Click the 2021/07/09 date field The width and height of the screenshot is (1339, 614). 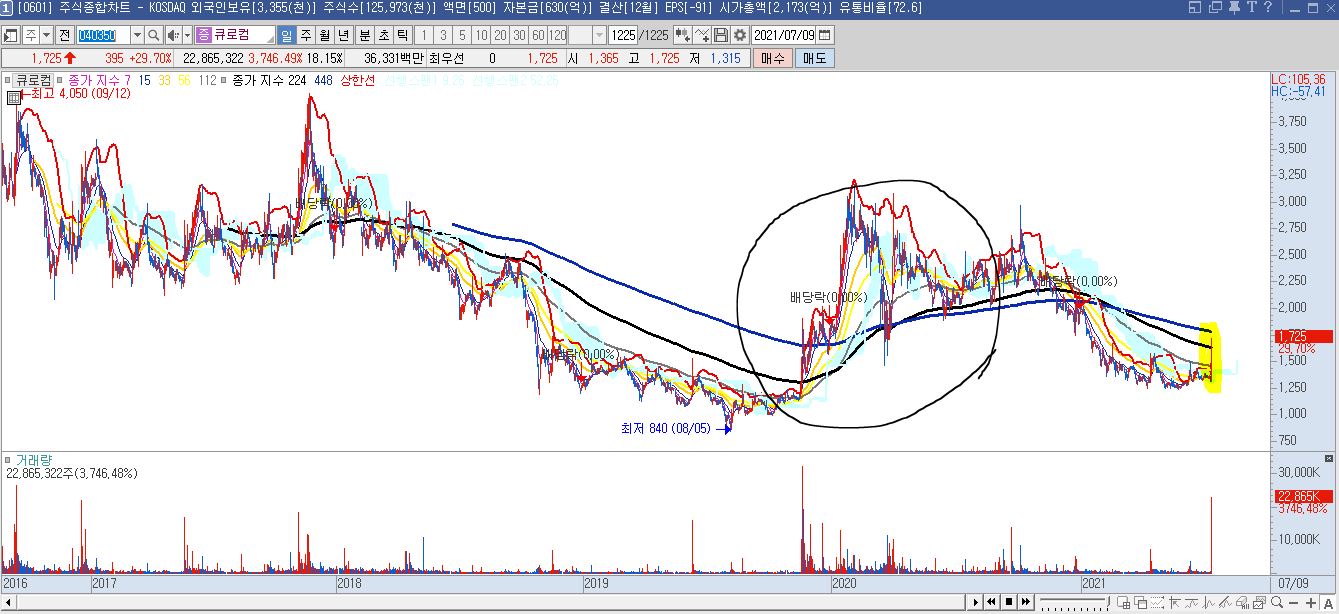(784, 35)
